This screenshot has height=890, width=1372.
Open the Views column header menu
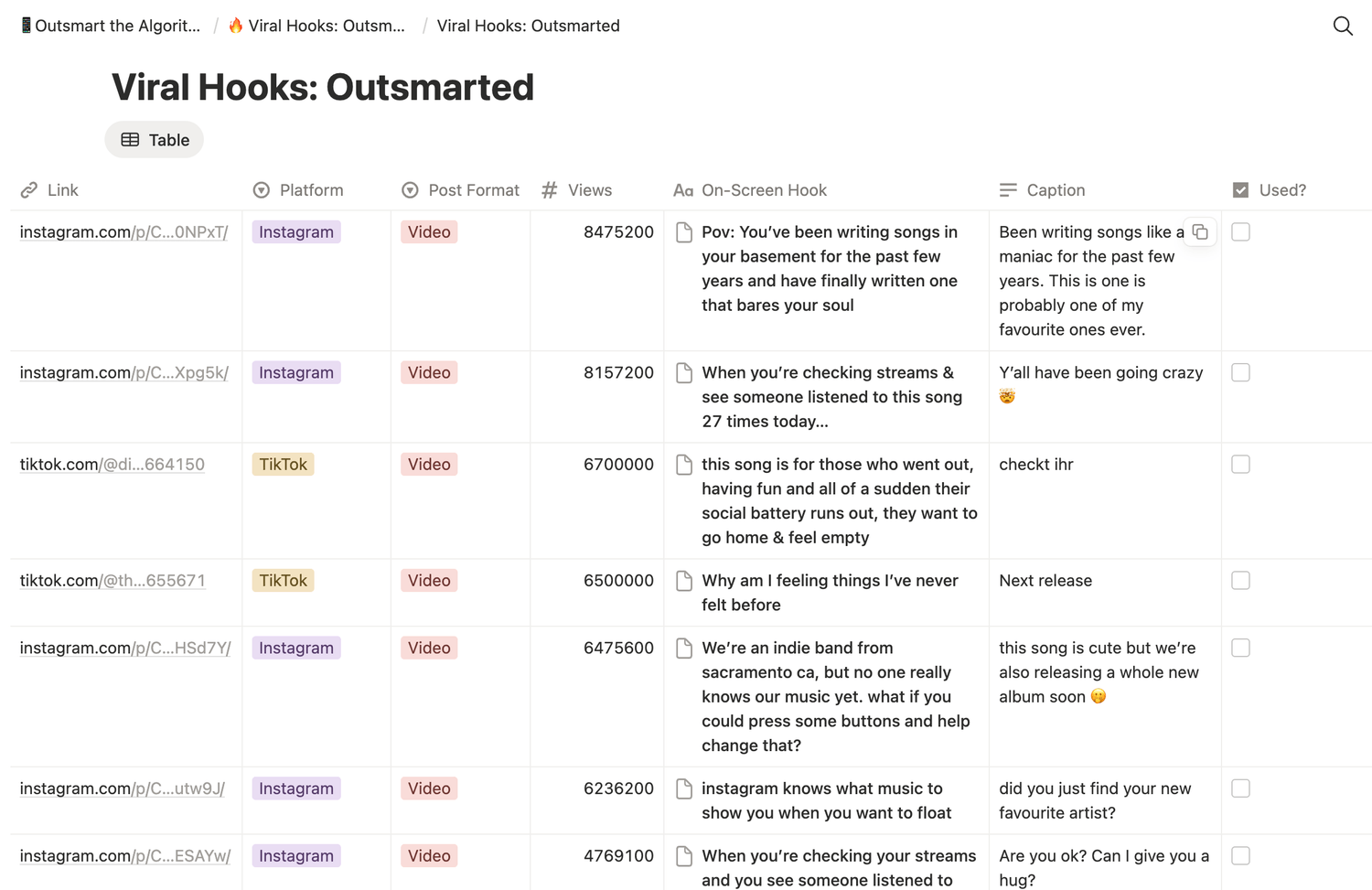click(589, 190)
